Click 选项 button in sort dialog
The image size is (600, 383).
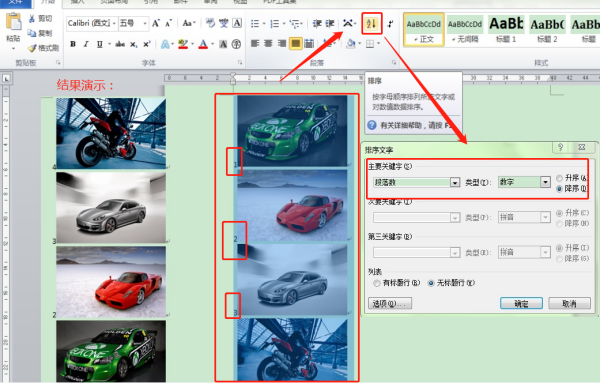390,304
